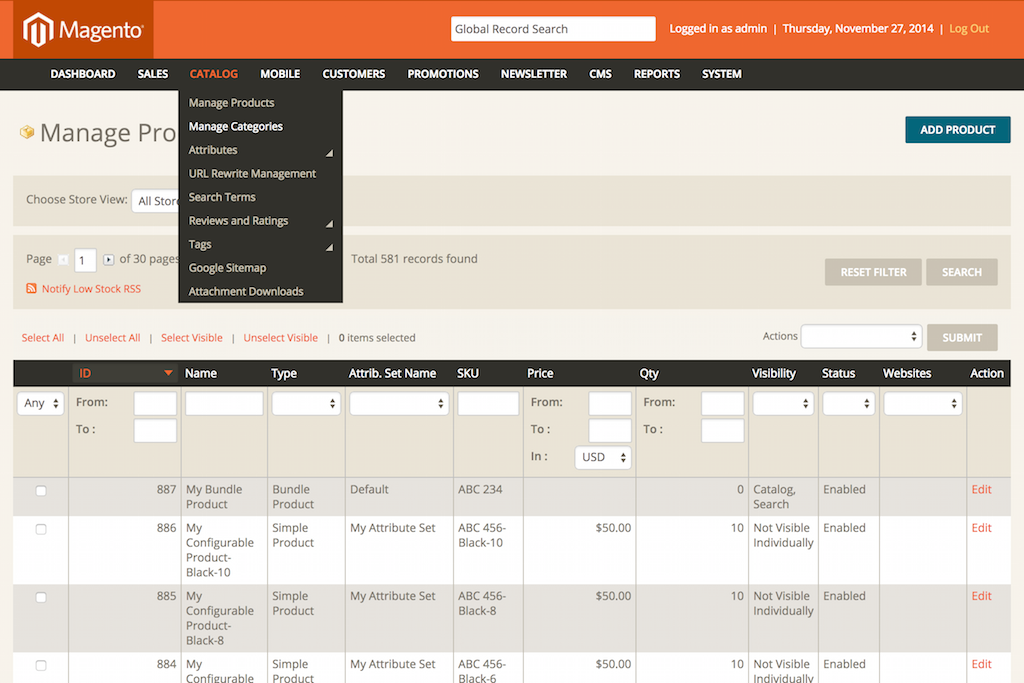Go to previous page arrow icon
Image resolution: width=1024 pixels, height=683 pixels.
[63, 260]
